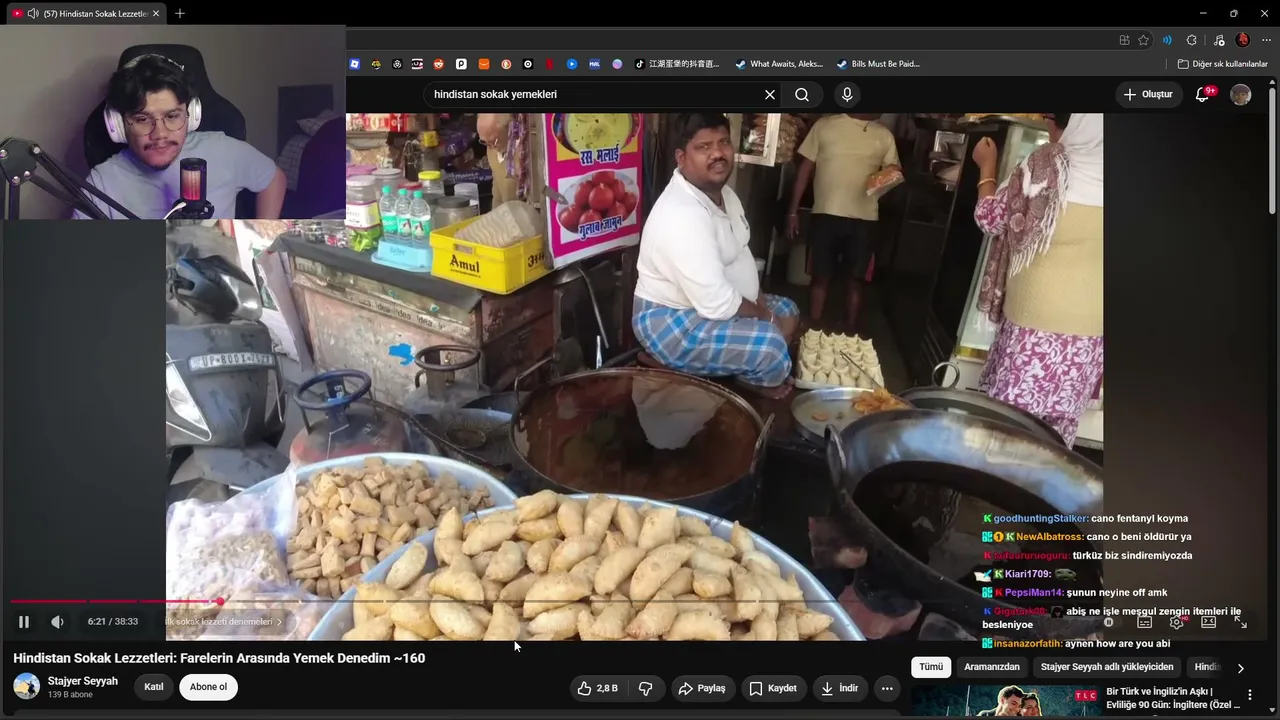Open the TikTok bookmark in favorites bar
Viewport: 1280px width, 720px height.
pos(677,64)
